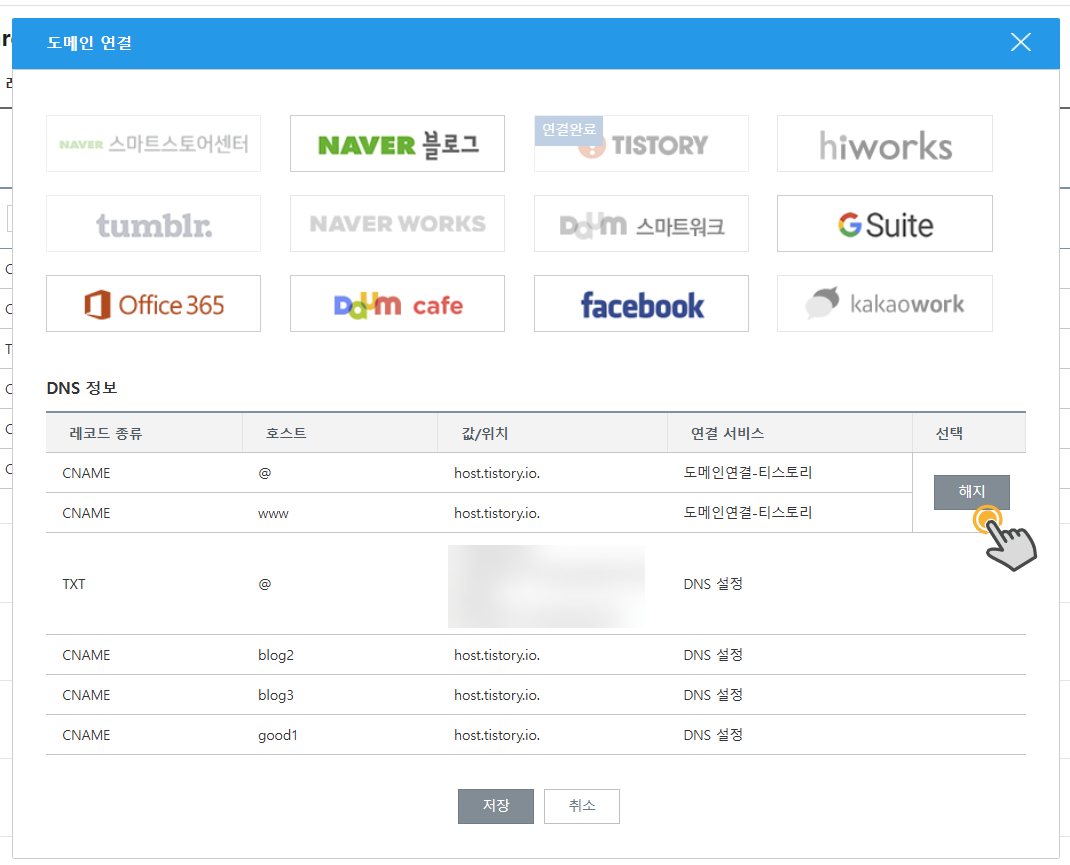This screenshot has height=865, width=1070.
Task: Close the 도메인 연결 dialog with X
Action: coord(1020,42)
